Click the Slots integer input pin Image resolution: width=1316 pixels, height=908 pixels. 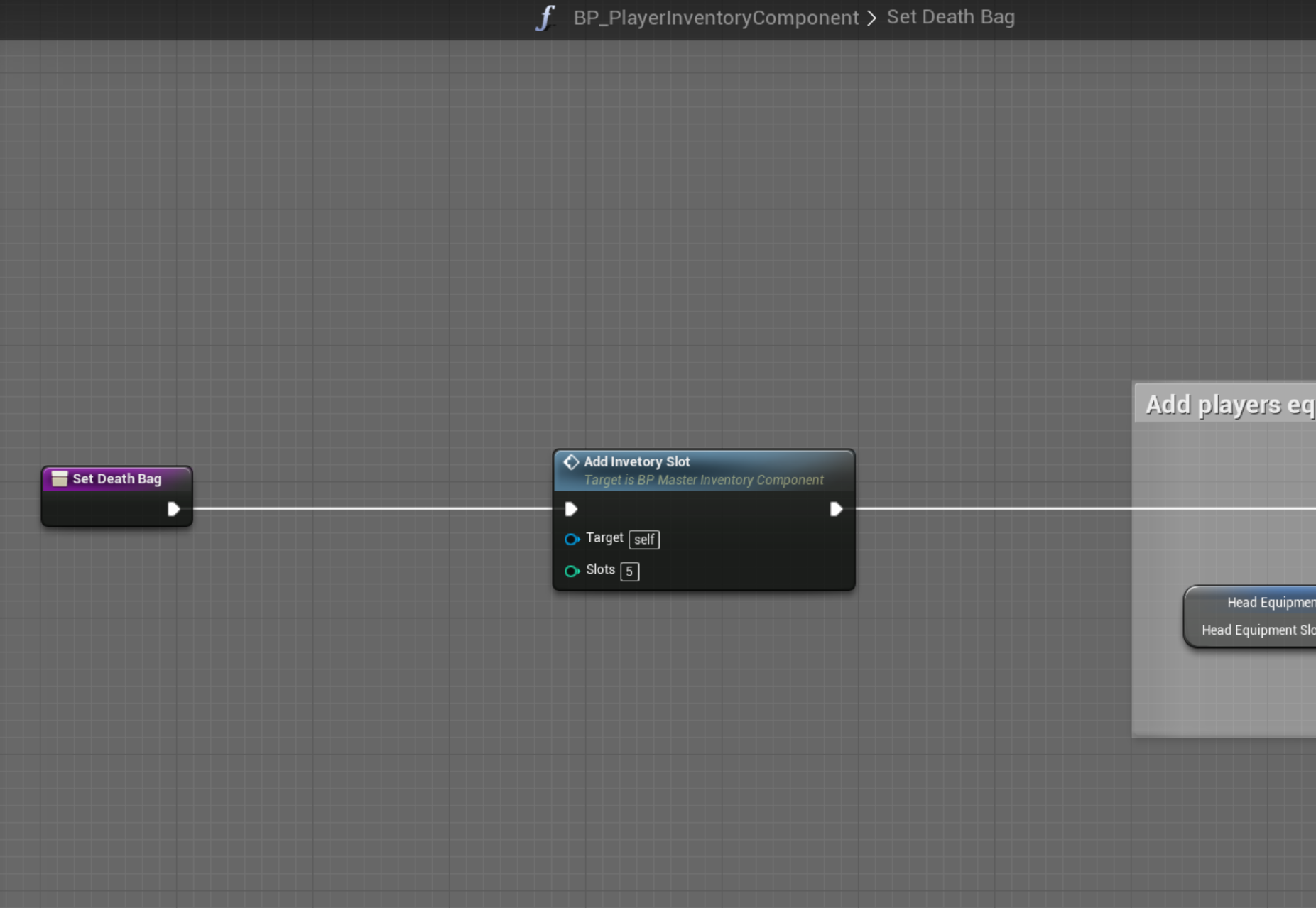click(x=572, y=571)
